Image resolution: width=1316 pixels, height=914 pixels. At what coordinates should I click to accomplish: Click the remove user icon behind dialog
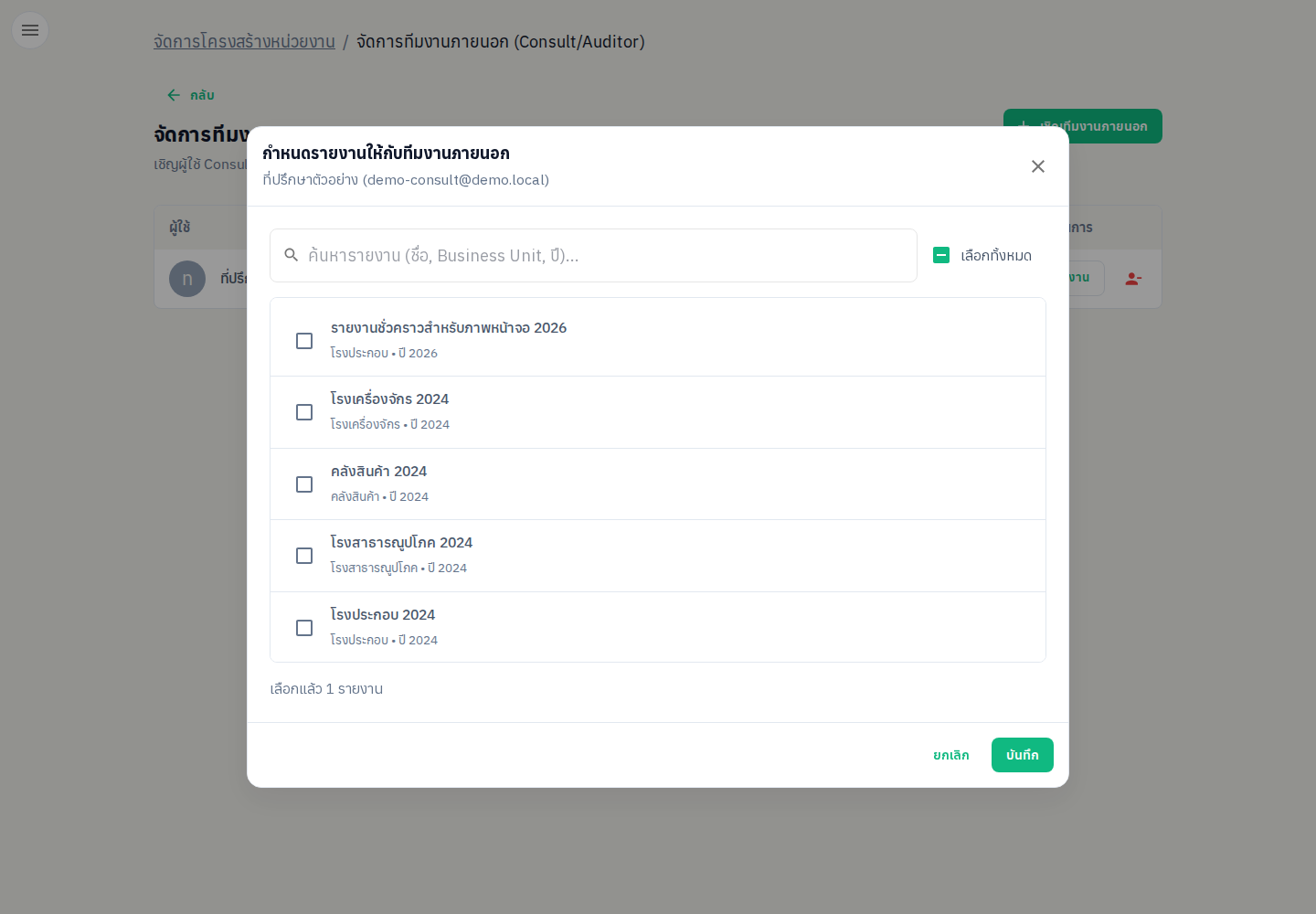coord(1133,279)
